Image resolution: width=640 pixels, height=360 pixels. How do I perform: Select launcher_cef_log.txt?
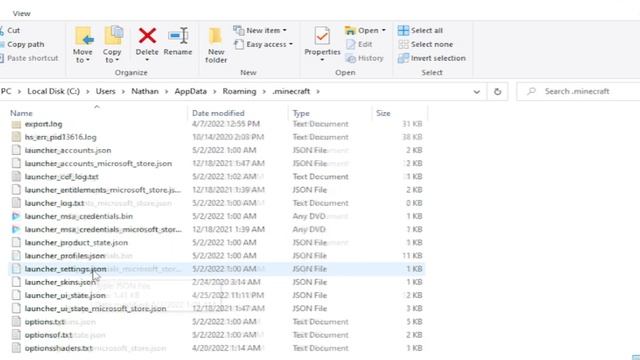tap(62, 177)
